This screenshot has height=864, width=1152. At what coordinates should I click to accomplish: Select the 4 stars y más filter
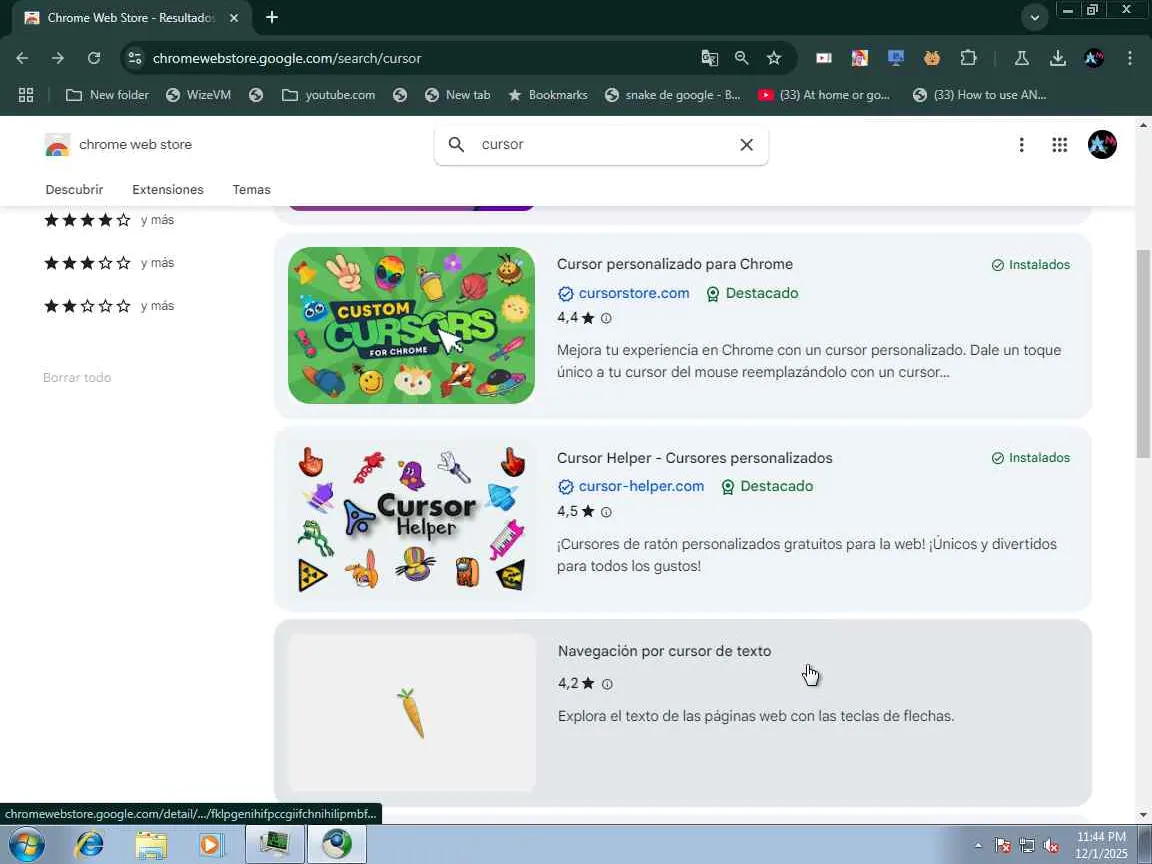click(x=109, y=220)
